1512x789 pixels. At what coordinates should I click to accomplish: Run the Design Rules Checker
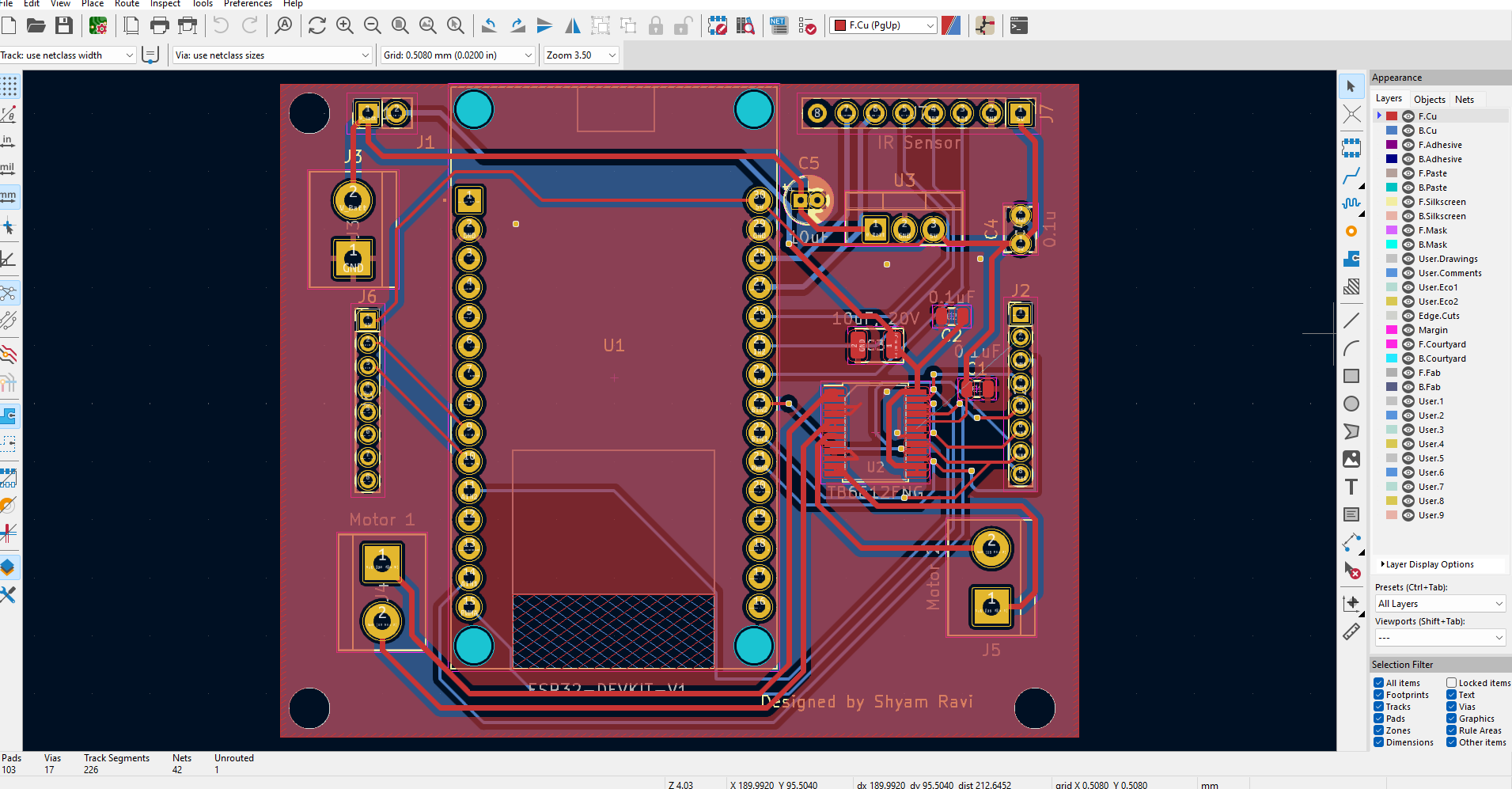(x=807, y=25)
